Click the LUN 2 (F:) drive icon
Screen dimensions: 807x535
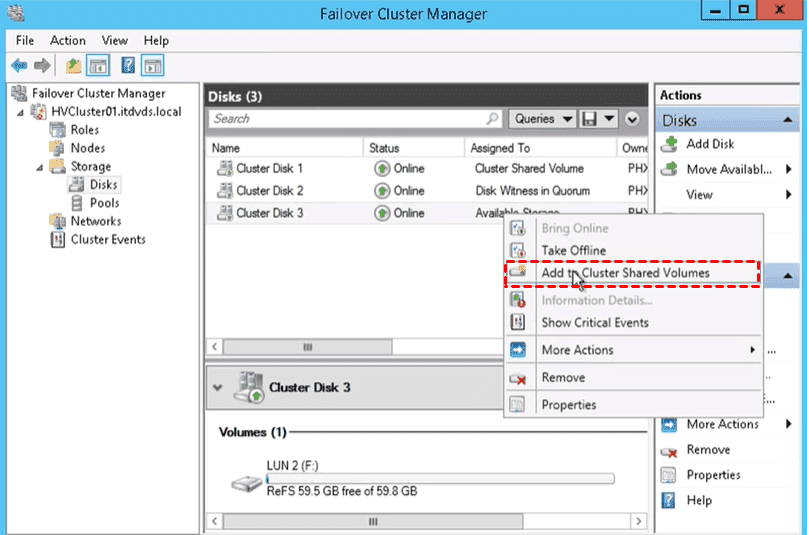[x=247, y=483]
